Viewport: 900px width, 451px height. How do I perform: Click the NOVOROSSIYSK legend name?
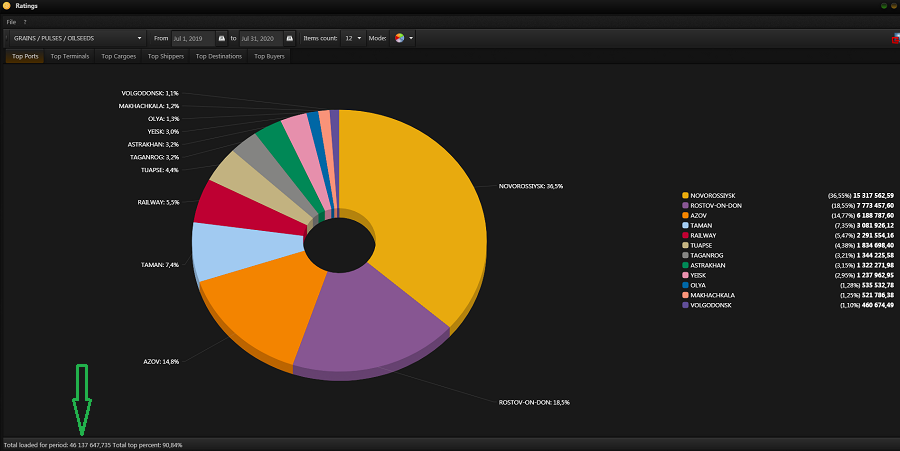[712, 196]
